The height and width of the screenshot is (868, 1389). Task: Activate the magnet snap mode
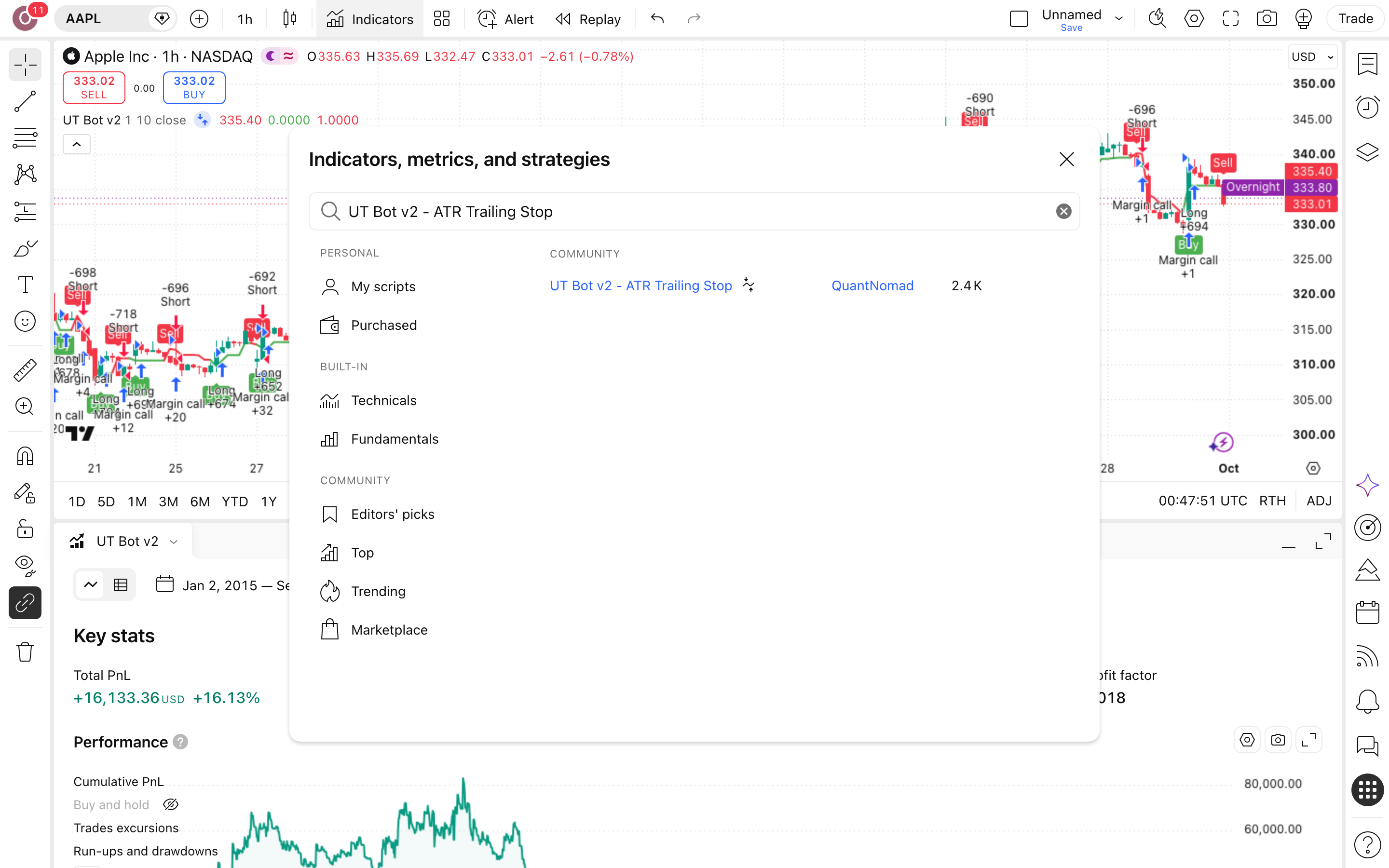[25, 456]
